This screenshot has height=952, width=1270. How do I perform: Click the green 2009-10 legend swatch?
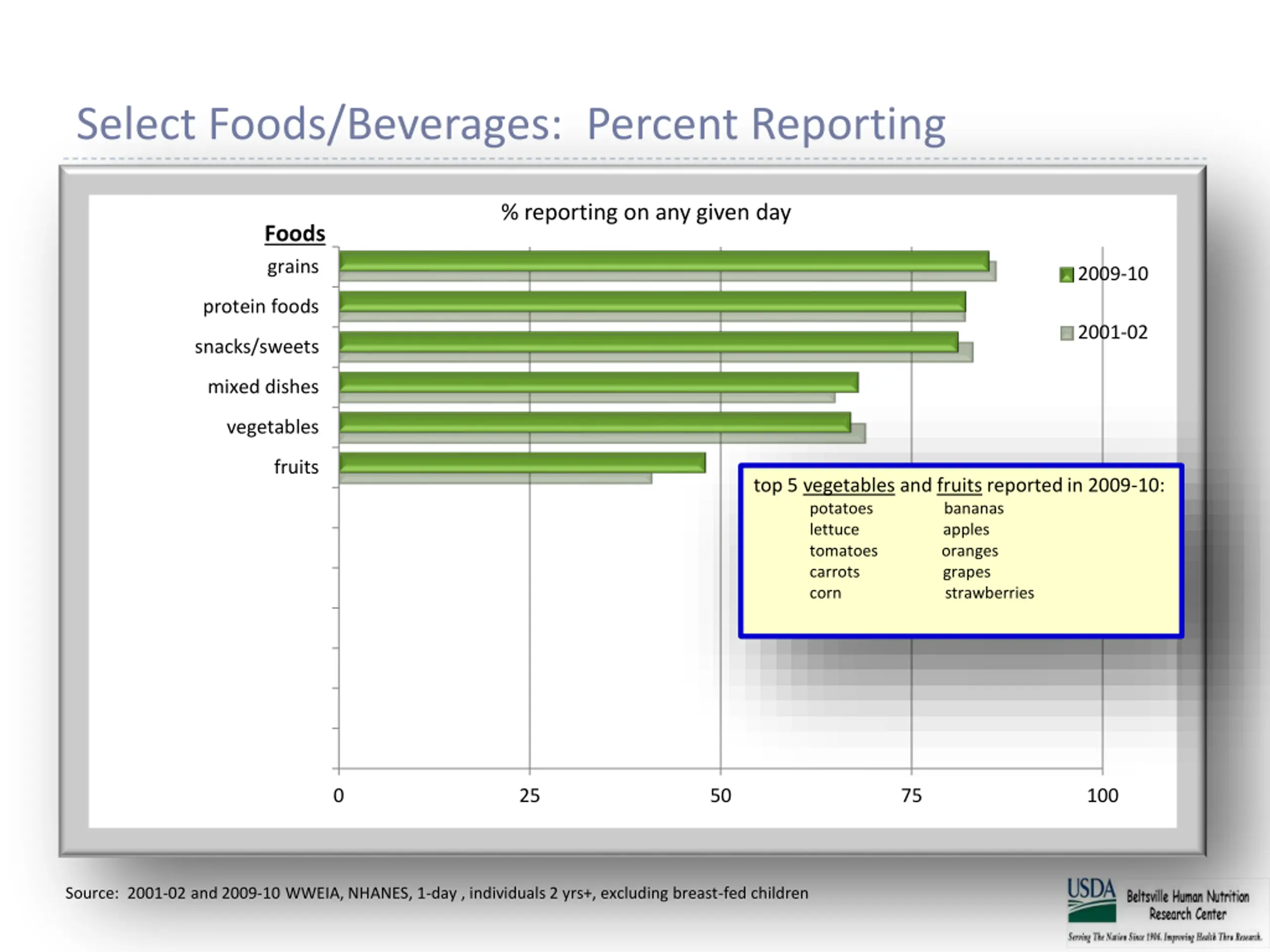tap(1066, 275)
